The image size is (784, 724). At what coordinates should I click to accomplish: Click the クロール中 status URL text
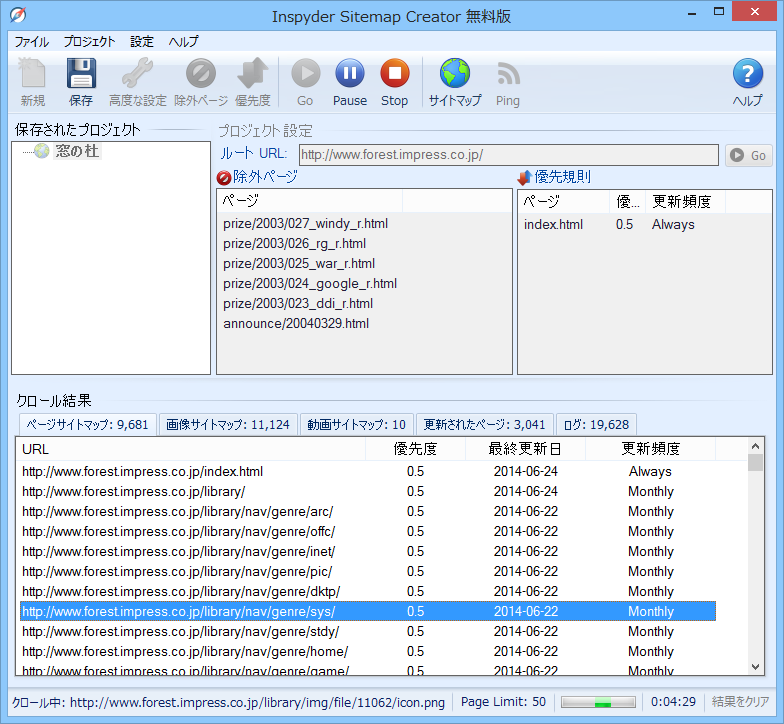click(228, 702)
